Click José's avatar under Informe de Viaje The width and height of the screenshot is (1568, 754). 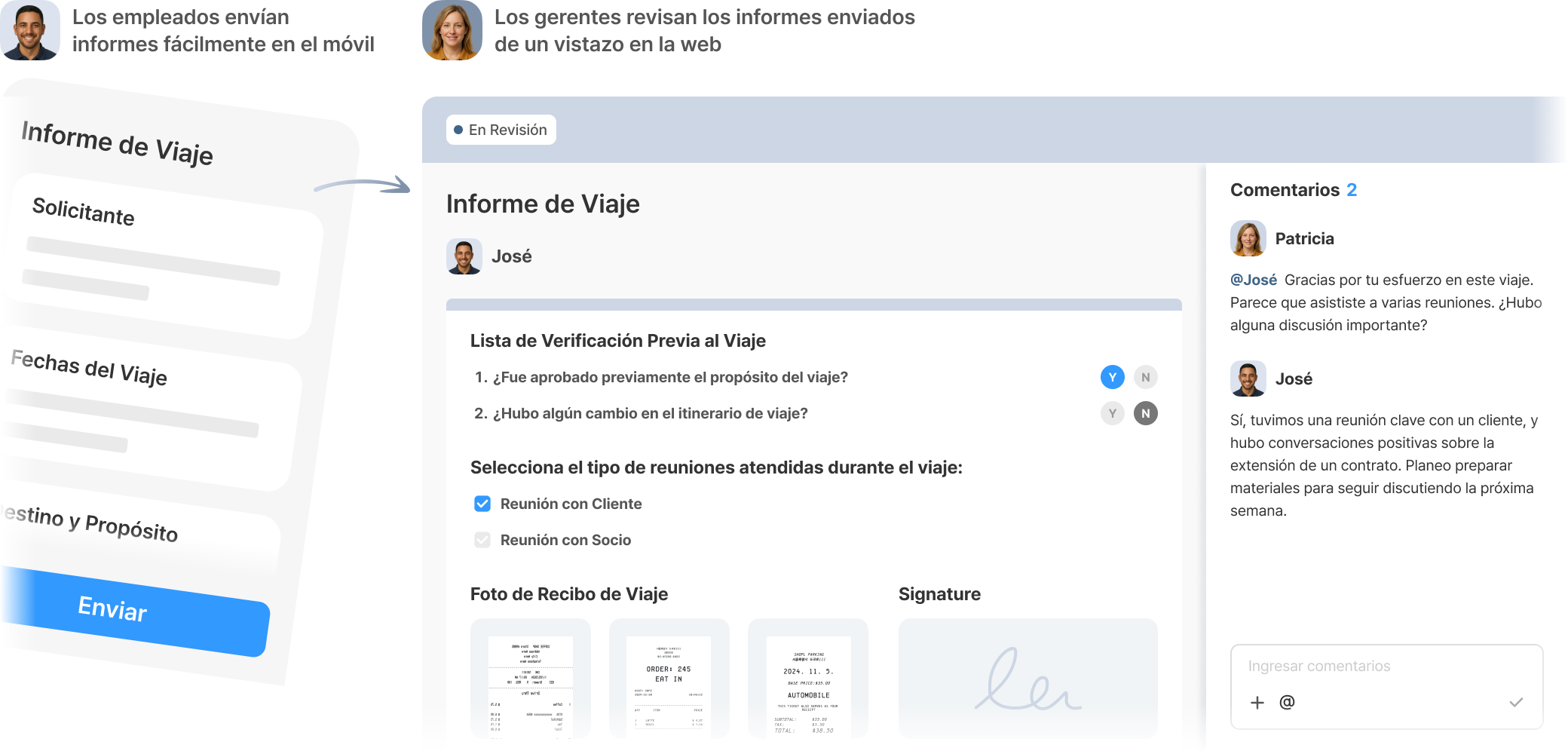(464, 256)
